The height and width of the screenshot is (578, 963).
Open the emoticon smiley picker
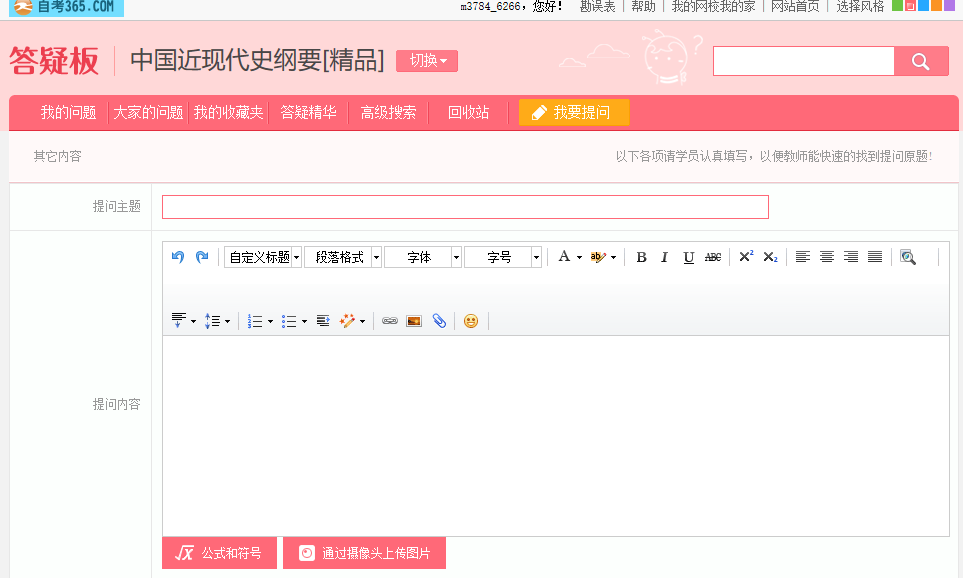tap(470, 321)
